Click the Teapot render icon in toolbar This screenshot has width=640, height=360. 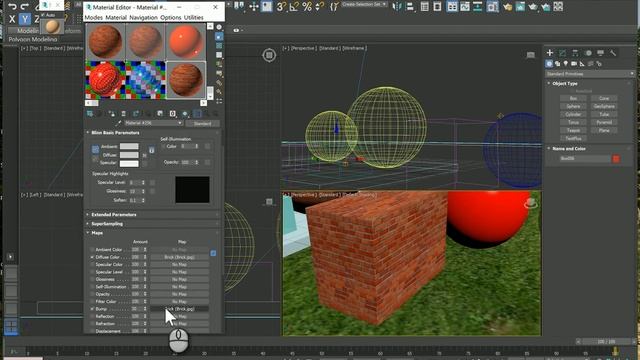(x=533, y=6)
